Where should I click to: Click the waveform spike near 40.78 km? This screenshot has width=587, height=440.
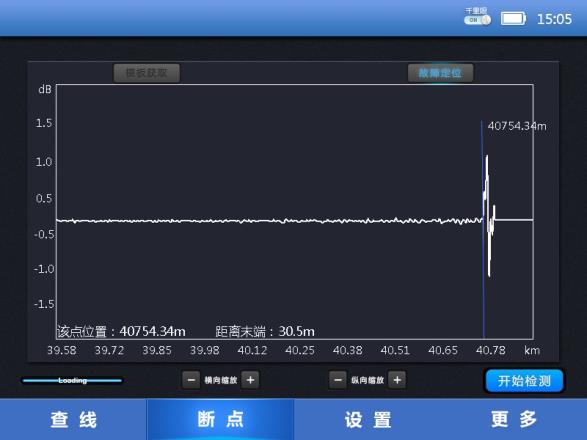click(489, 215)
